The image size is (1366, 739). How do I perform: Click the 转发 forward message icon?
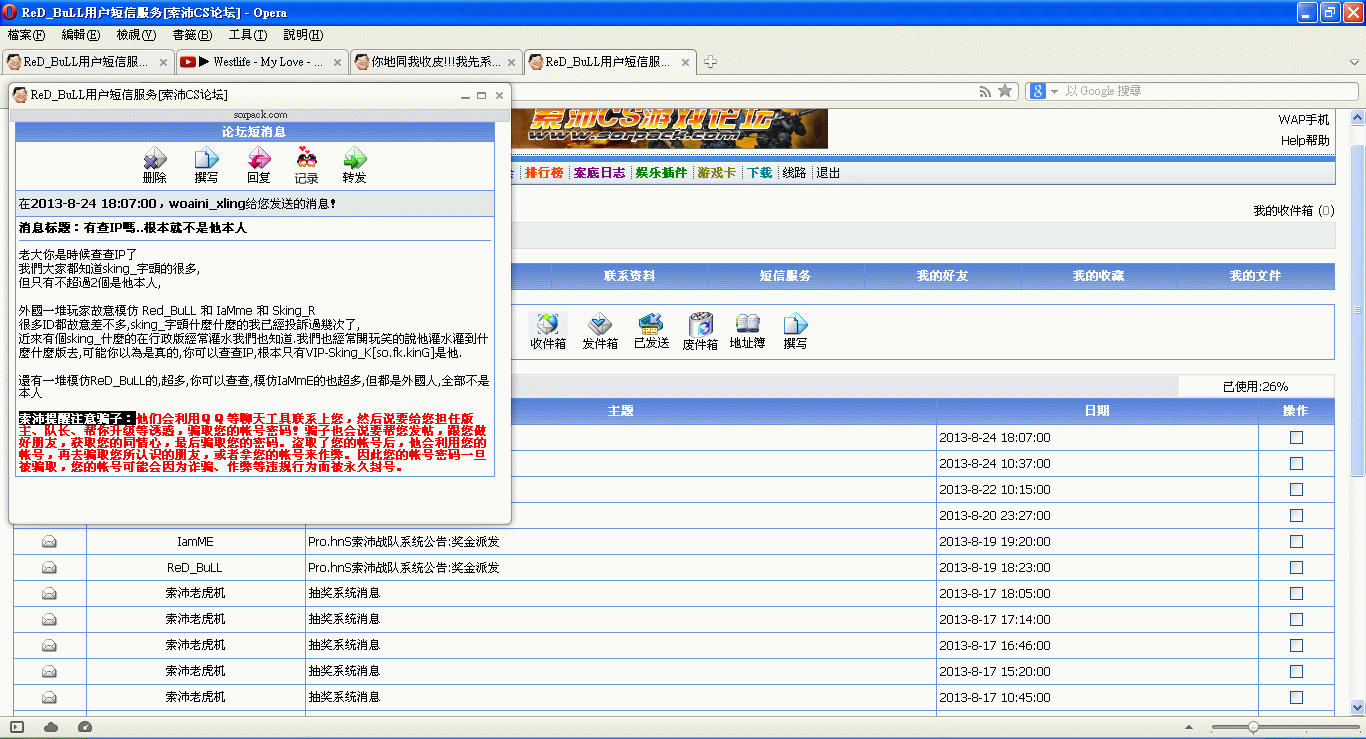pos(354,165)
